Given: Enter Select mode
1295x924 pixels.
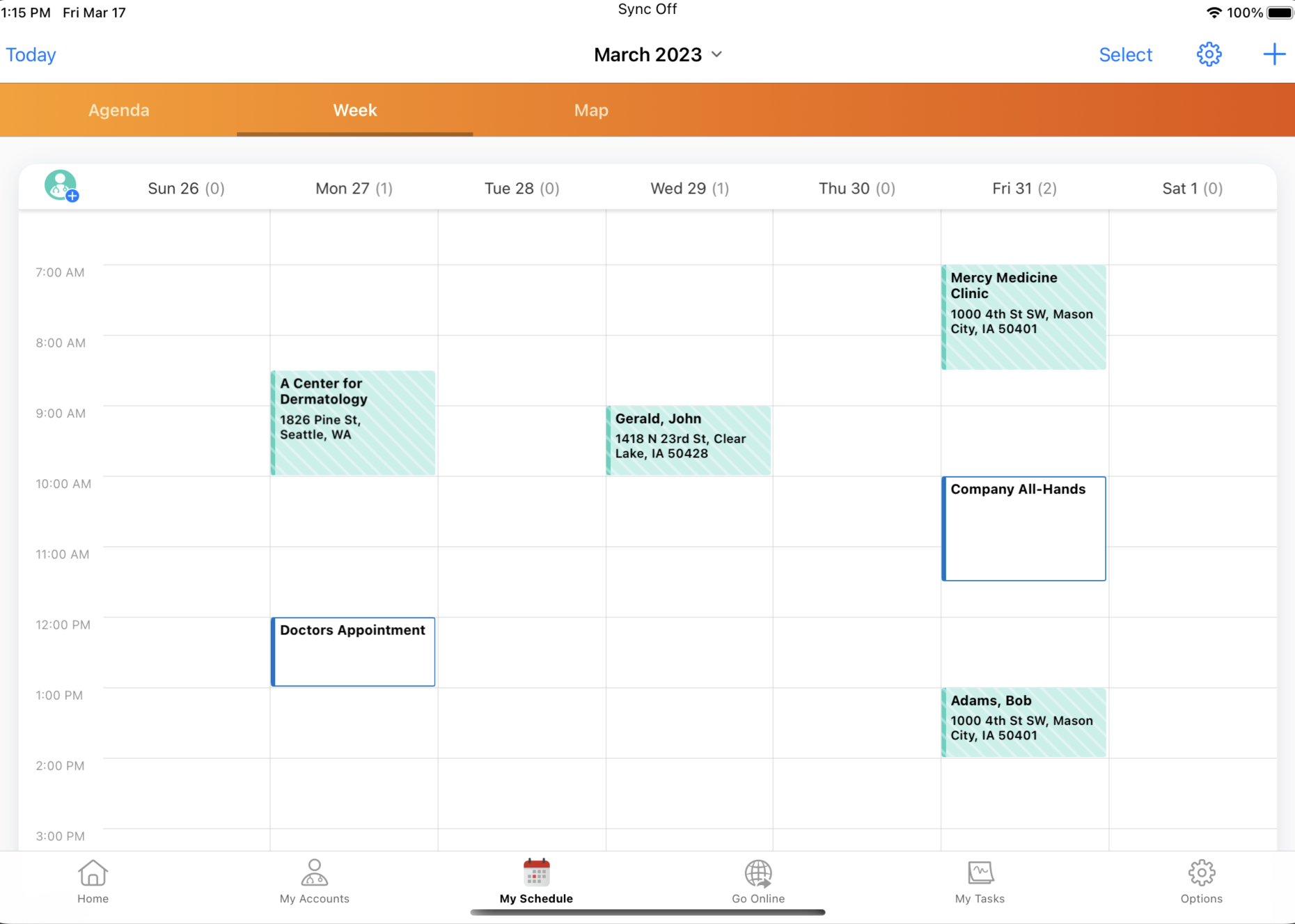Looking at the screenshot, I should [1125, 54].
